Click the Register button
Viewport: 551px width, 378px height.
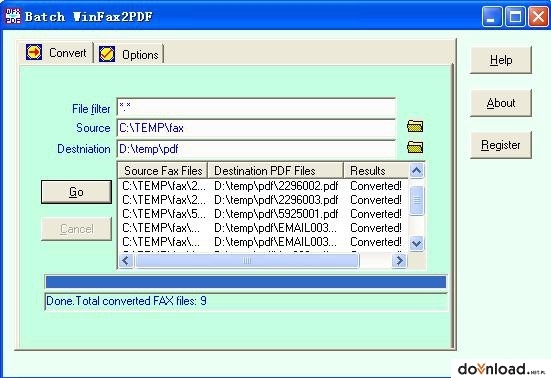501,145
